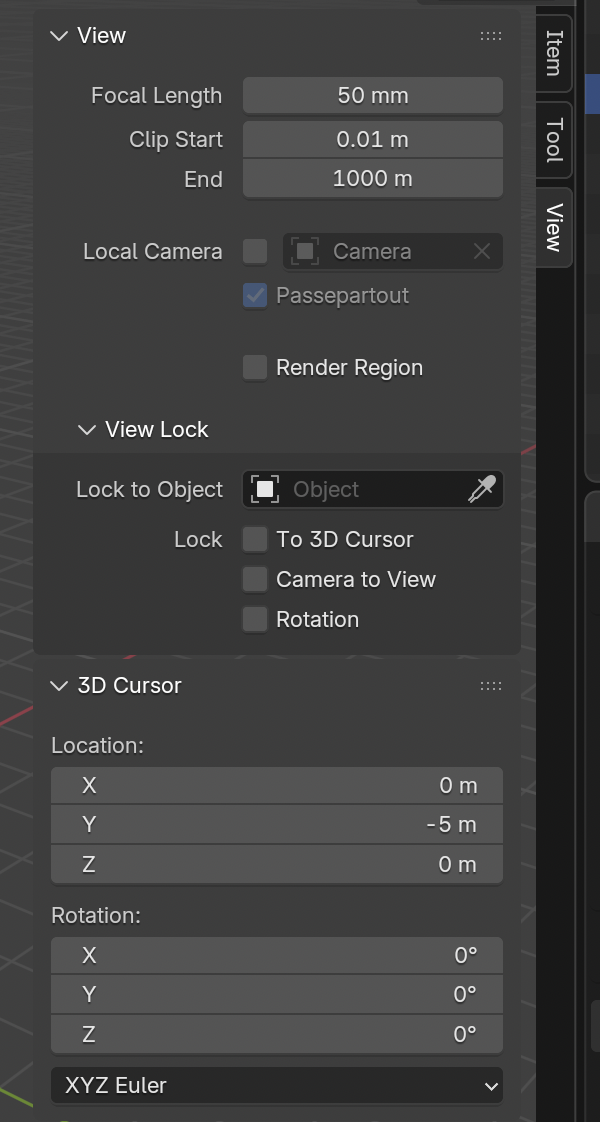Open the XYZ Euler rotation mode dropdown
The image size is (600, 1122).
277,1085
